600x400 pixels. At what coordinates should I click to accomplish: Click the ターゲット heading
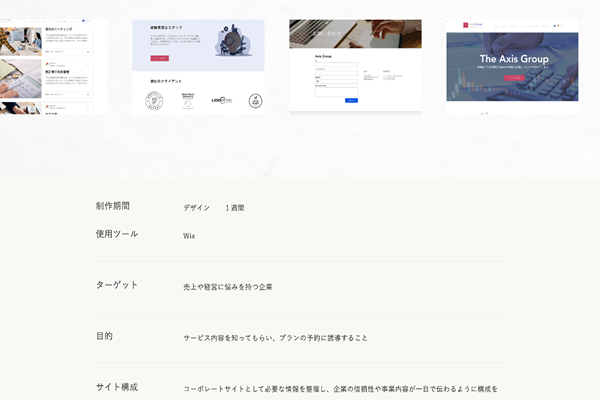coord(117,285)
